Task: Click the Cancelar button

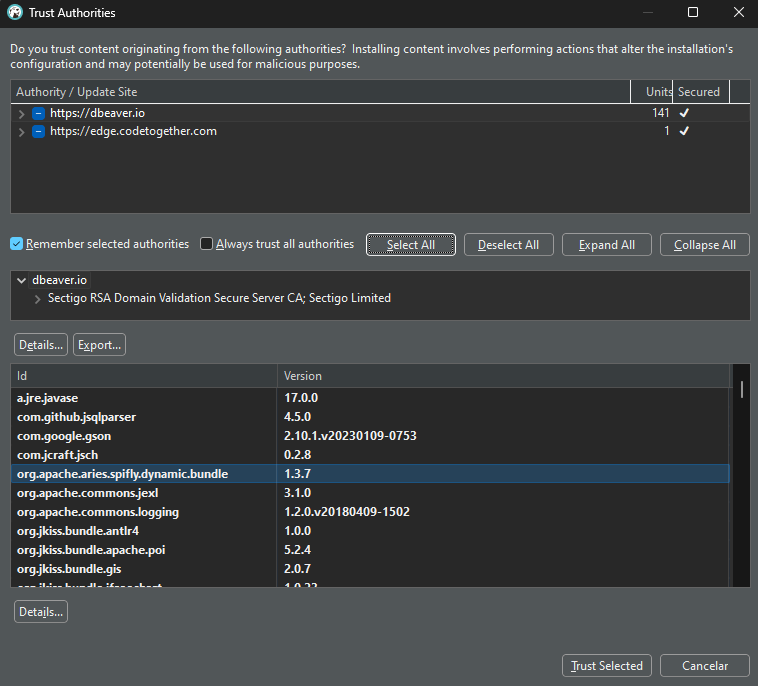Action: point(705,666)
